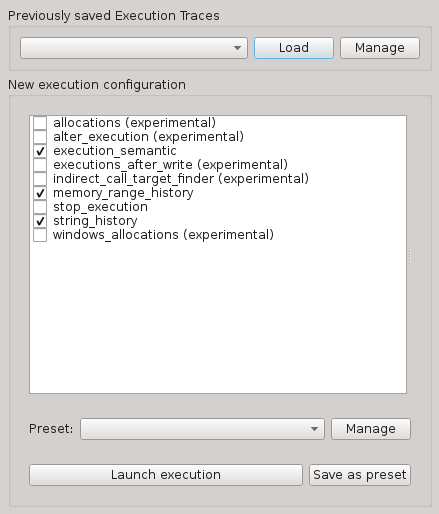
Task: Select the execution_semantic label text
Action: click(x=115, y=151)
